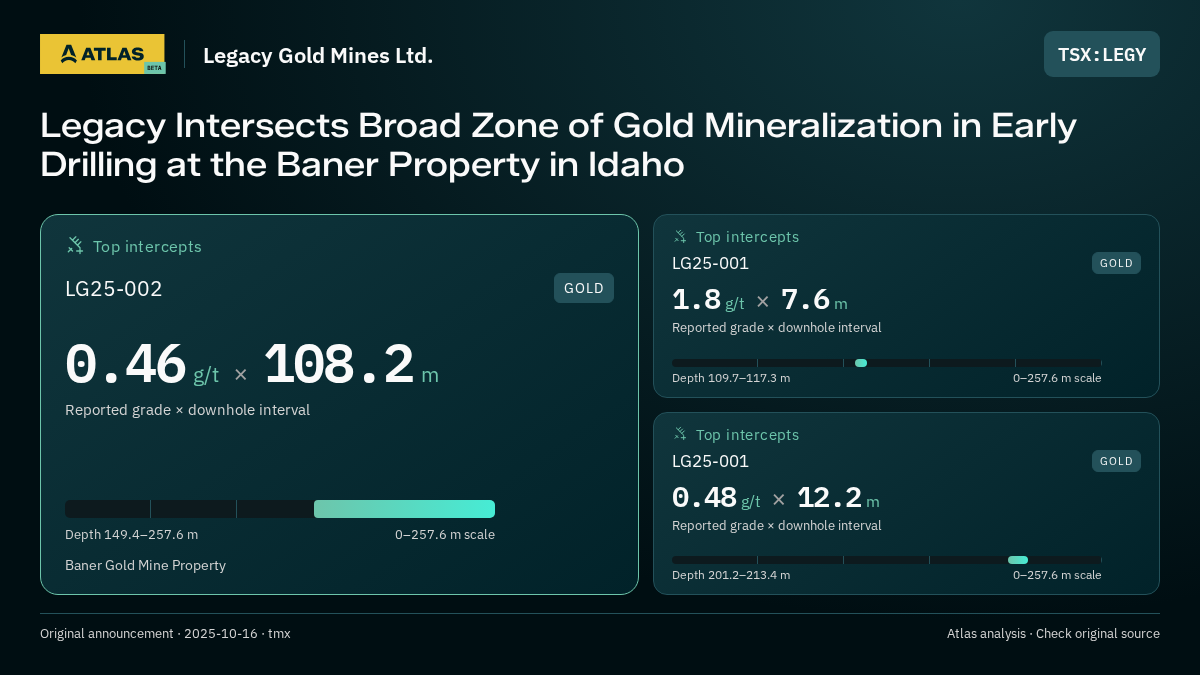Click the GOLD tag on the LG25-002 card
Viewport: 1200px width, 675px height.
[584, 288]
